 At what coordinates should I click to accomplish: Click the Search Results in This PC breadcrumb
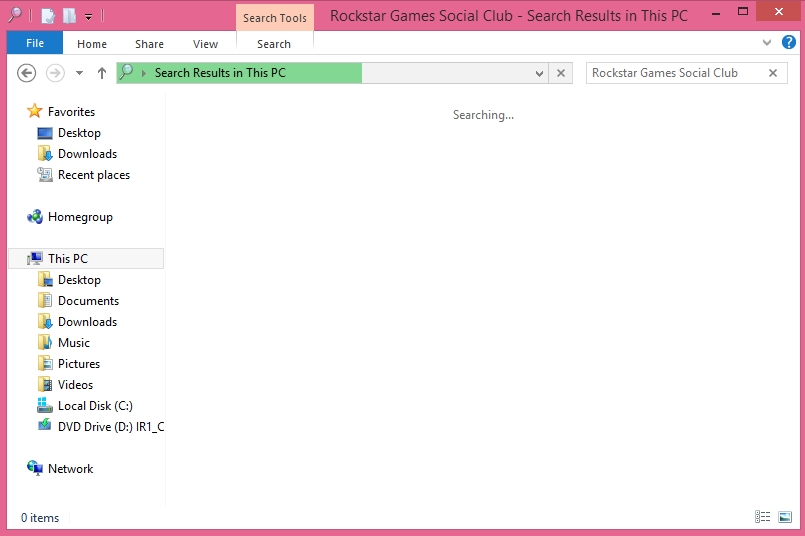tap(220, 73)
